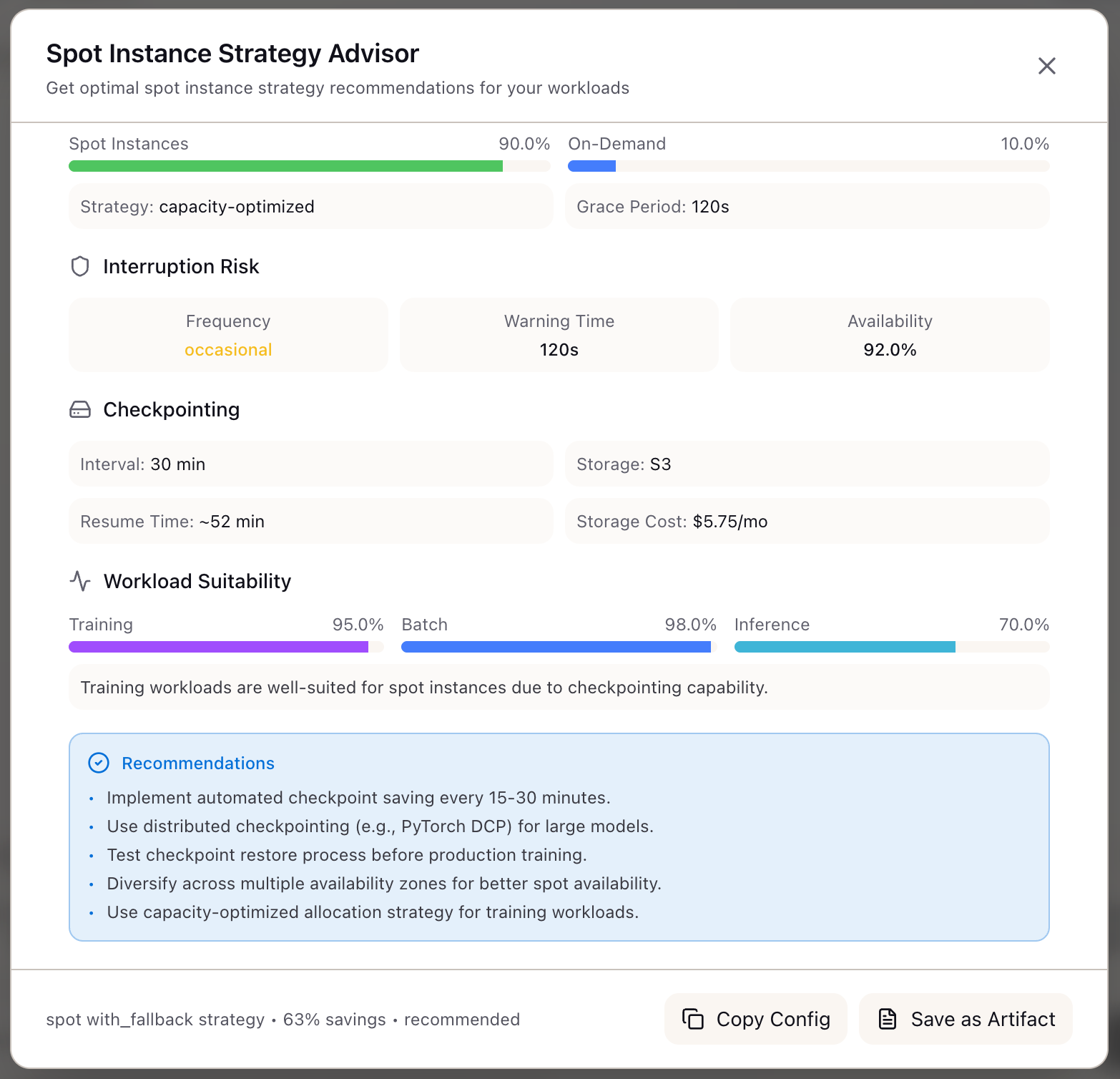
Task: Click the document icon on Save as Artifact
Action: (888, 1019)
